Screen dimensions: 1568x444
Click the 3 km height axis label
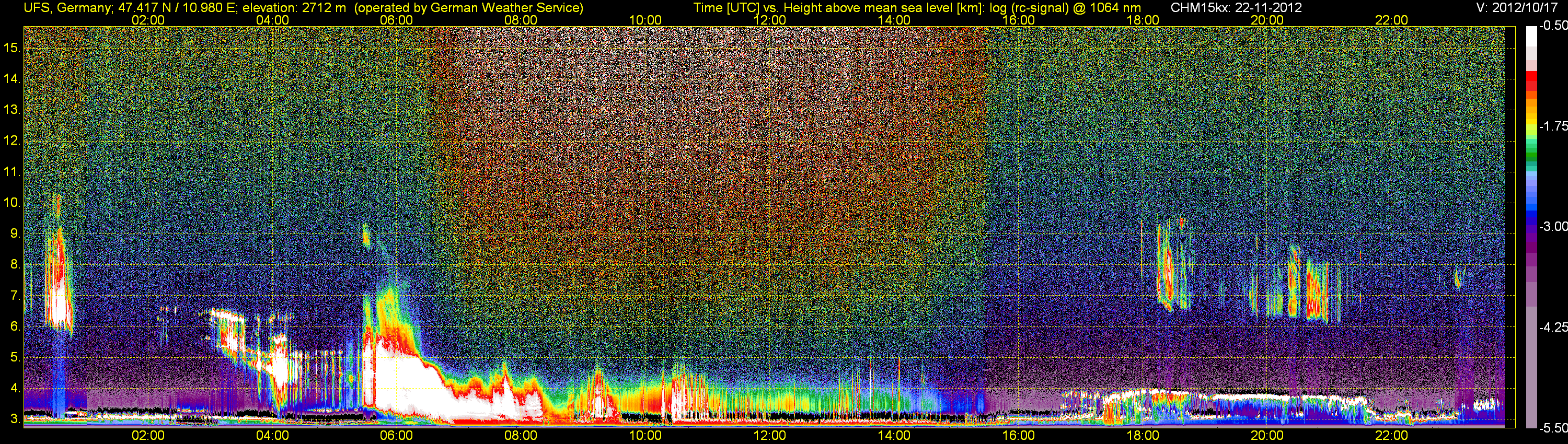(15, 419)
